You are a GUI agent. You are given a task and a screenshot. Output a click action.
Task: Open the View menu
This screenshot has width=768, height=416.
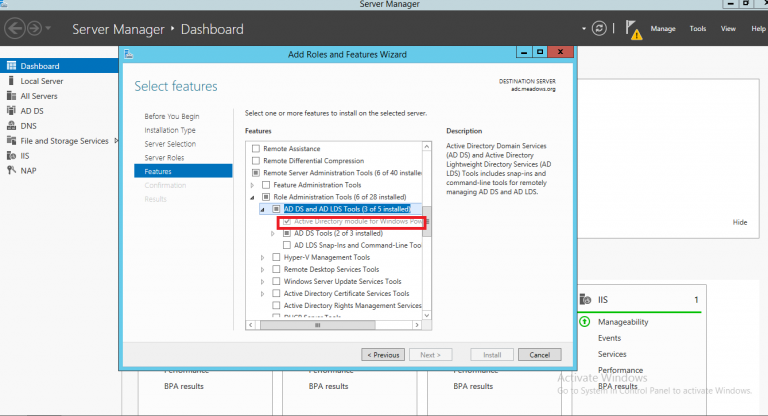tap(728, 29)
